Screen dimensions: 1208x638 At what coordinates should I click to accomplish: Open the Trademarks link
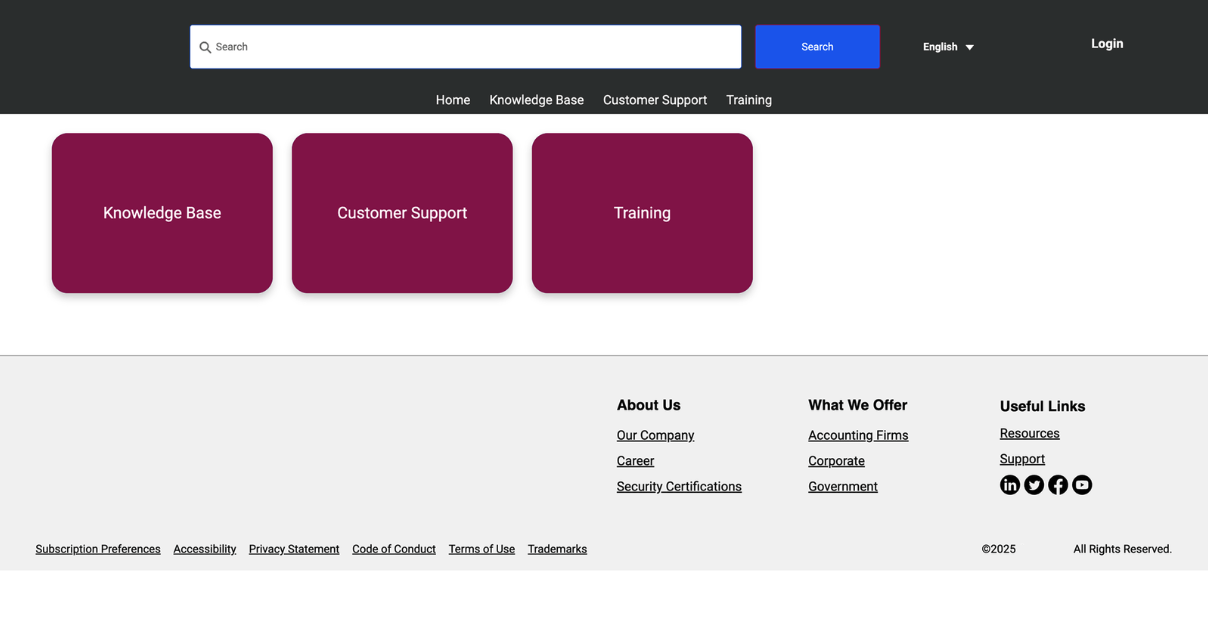[557, 549]
